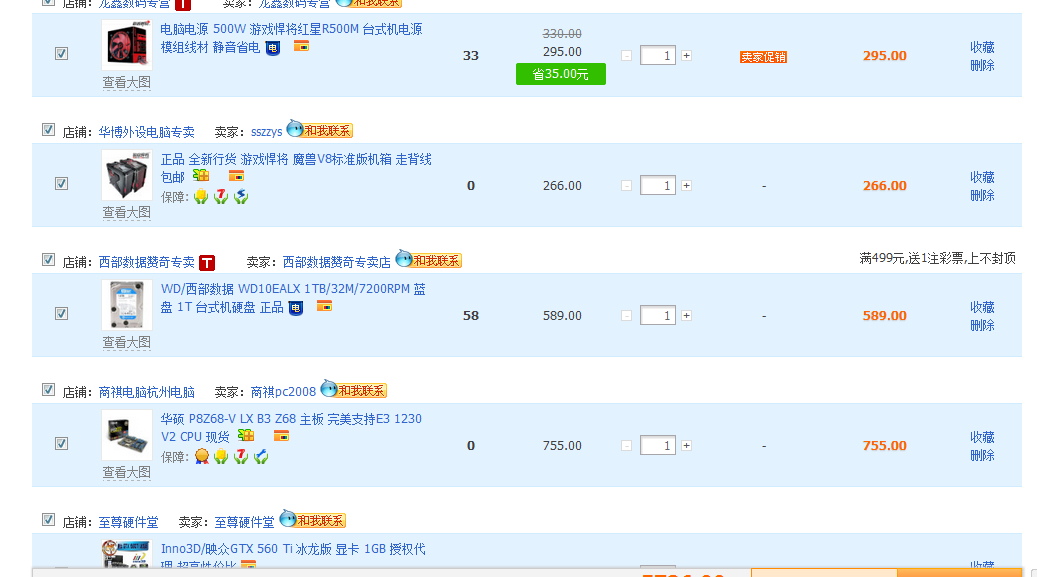Toggle the 华博外设电脑专卖 shop checkbox

(48, 130)
